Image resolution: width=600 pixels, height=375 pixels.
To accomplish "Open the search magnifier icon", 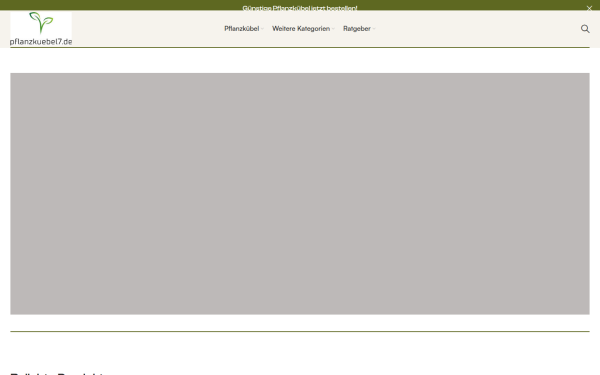I will pyautogui.click(x=585, y=29).
